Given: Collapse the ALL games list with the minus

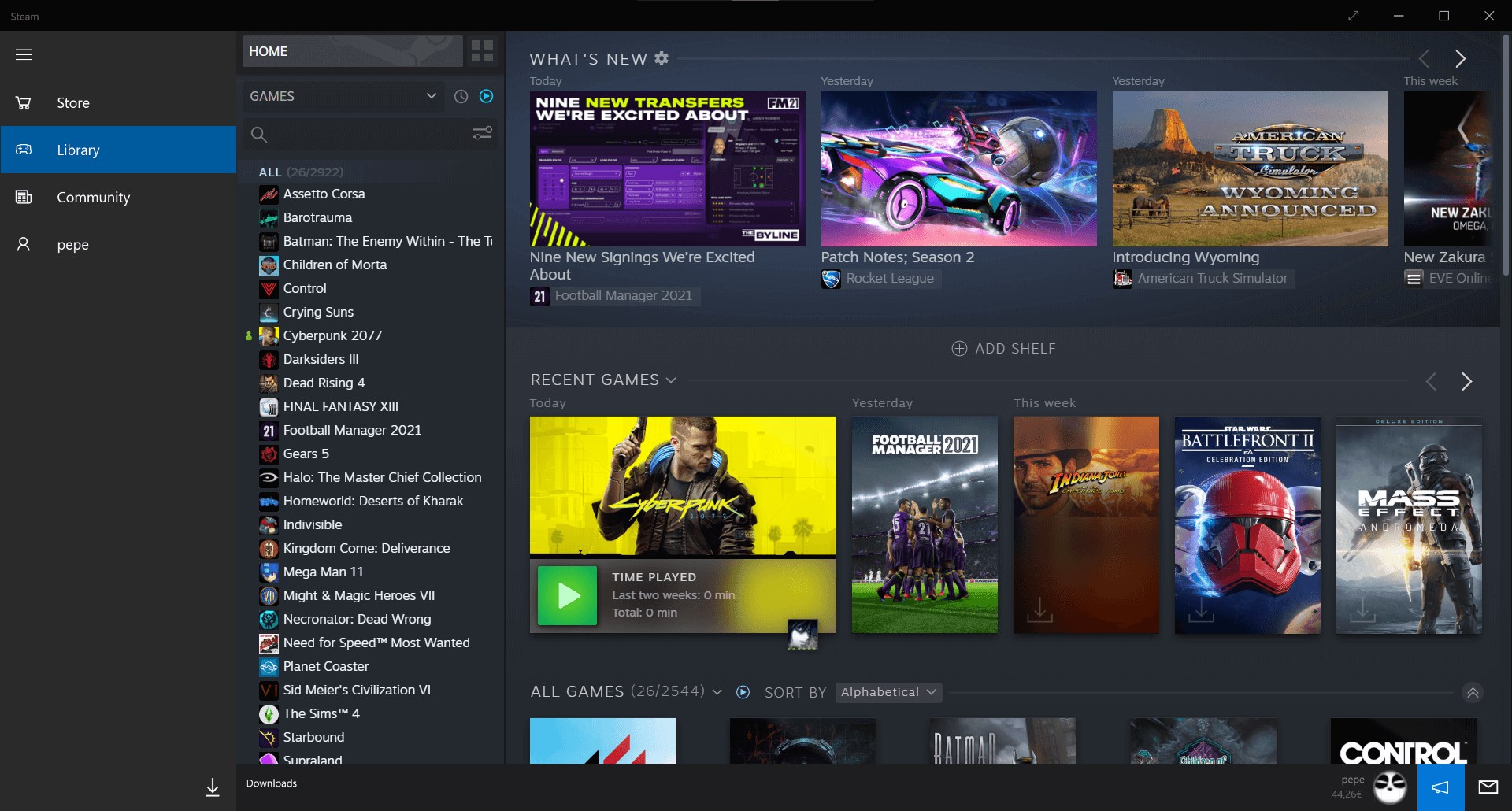Looking at the screenshot, I should tap(250, 172).
